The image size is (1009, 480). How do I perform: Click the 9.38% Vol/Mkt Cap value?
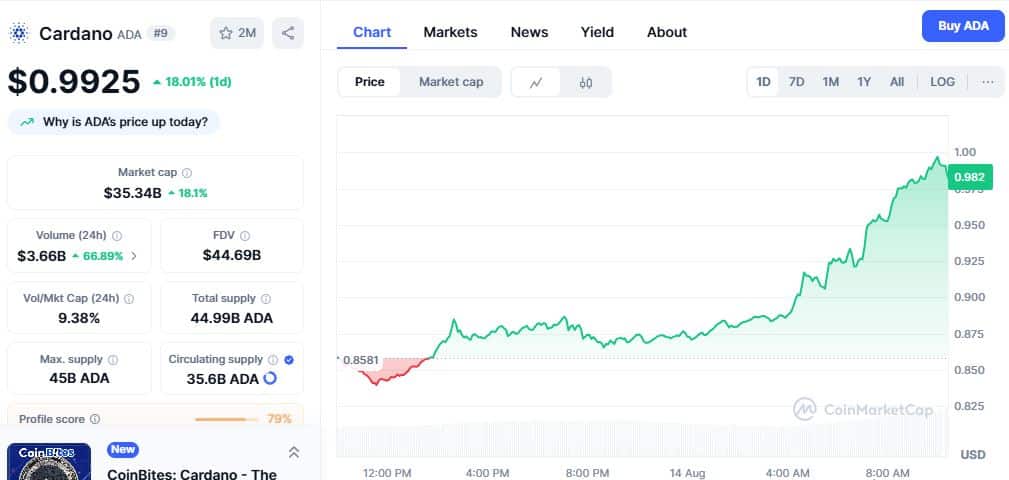79,318
